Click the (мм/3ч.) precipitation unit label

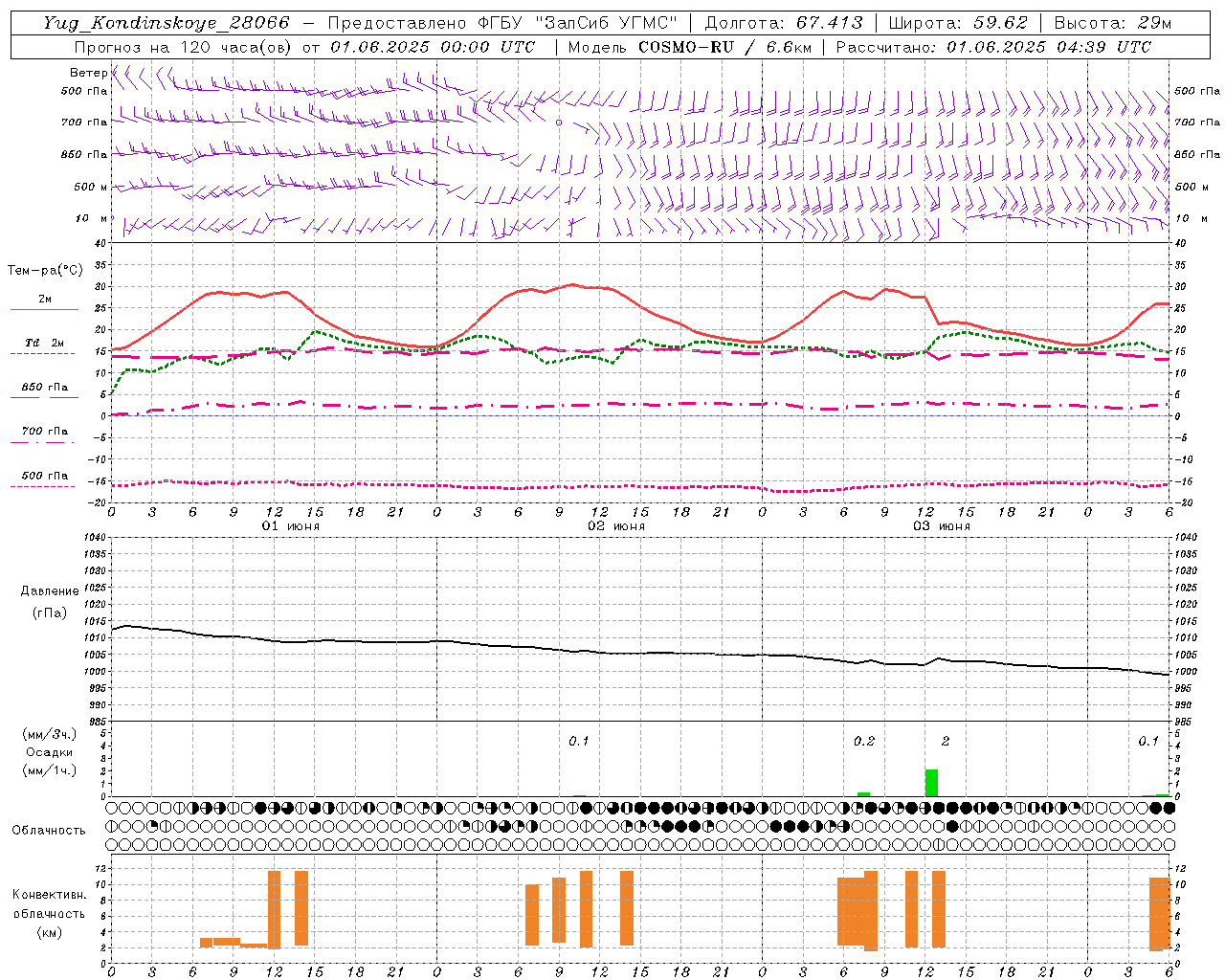click(49, 735)
